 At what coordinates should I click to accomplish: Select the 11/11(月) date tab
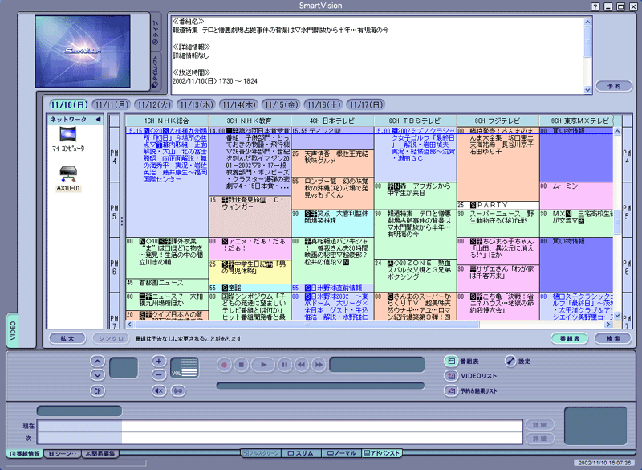tap(111, 105)
